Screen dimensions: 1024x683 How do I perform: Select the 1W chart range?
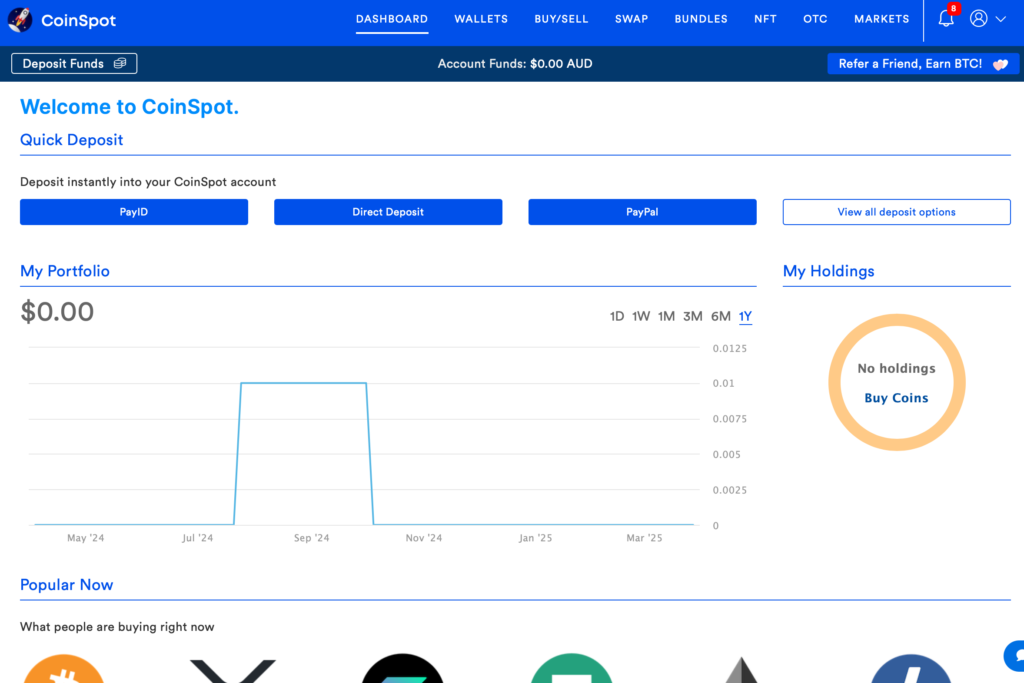pyautogui.click(x=641, y=316)
